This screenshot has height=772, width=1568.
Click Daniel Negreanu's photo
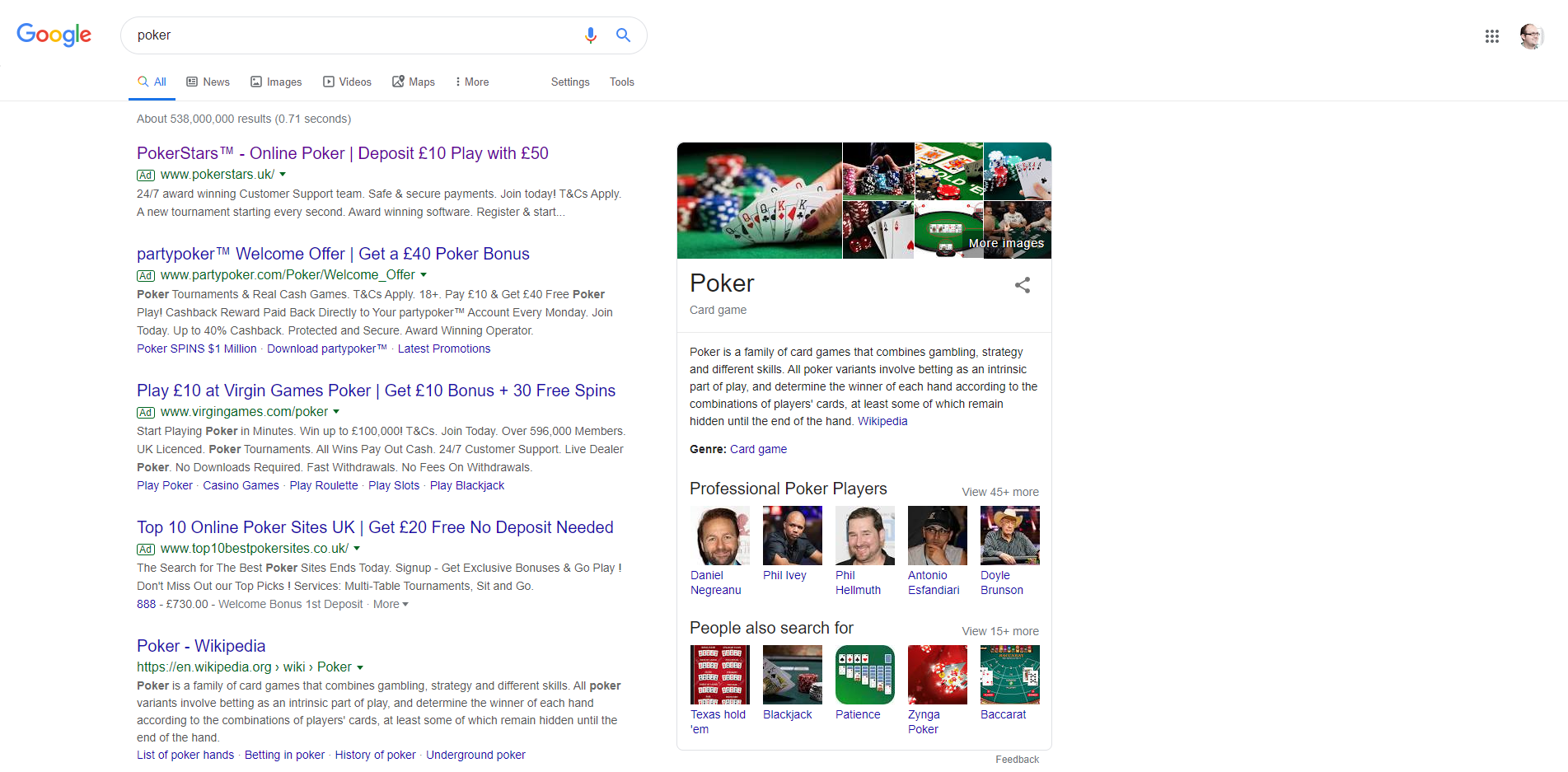(719, 536)
